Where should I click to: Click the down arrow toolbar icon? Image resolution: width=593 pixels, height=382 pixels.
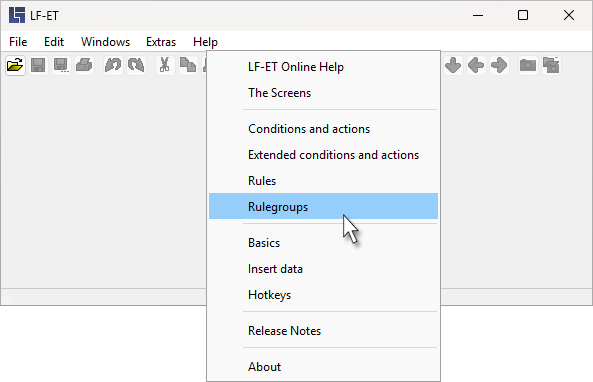pos(453,65)
